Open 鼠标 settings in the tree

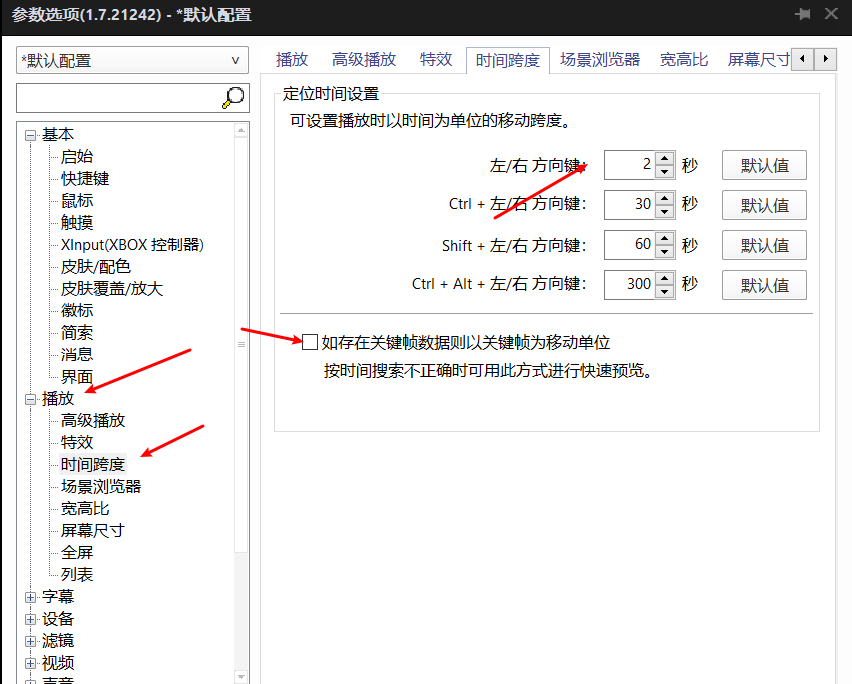(x=77, y=200)
